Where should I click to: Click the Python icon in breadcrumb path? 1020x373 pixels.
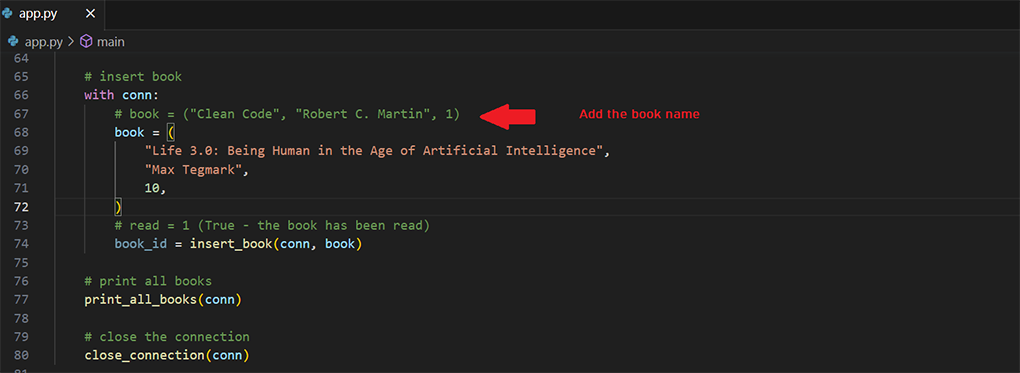(x=13, y=42)
